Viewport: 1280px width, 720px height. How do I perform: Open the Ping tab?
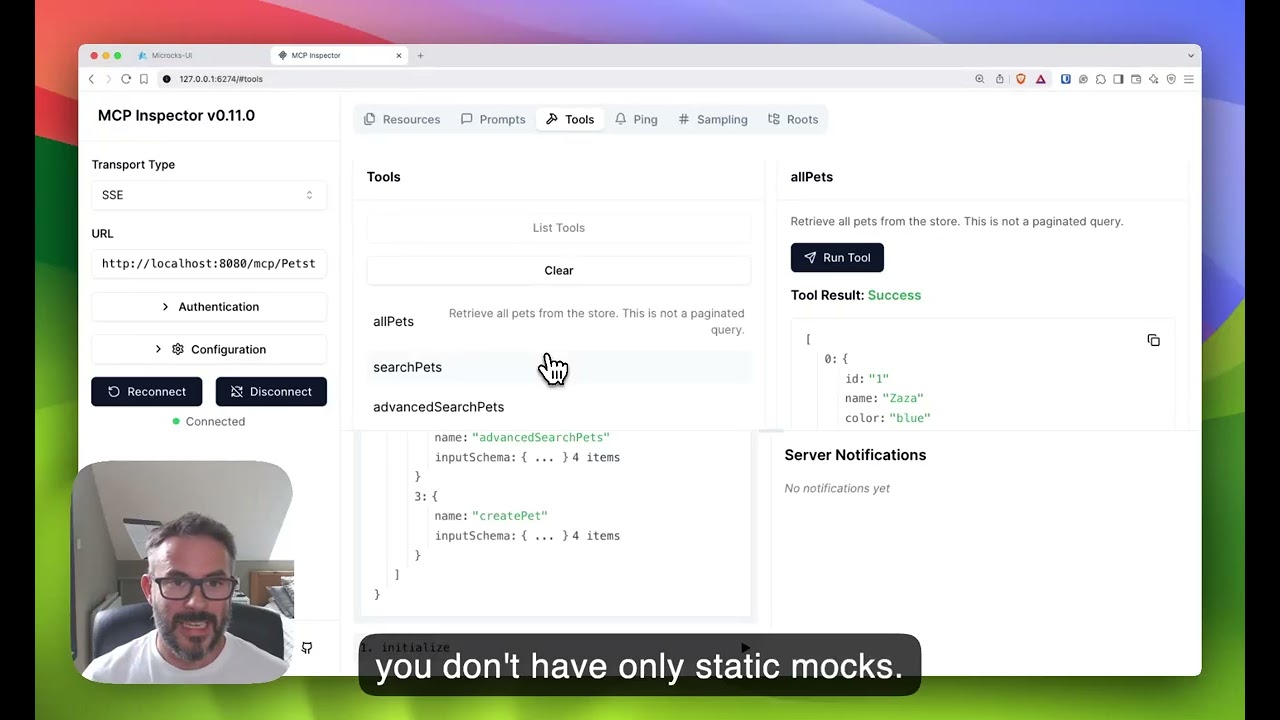coord(636,119)
